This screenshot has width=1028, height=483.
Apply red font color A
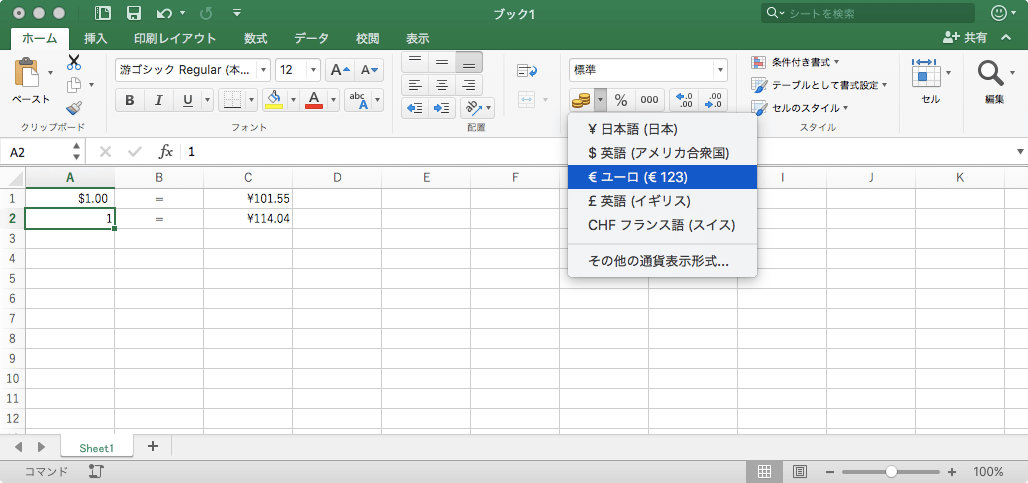click(314, 100)
